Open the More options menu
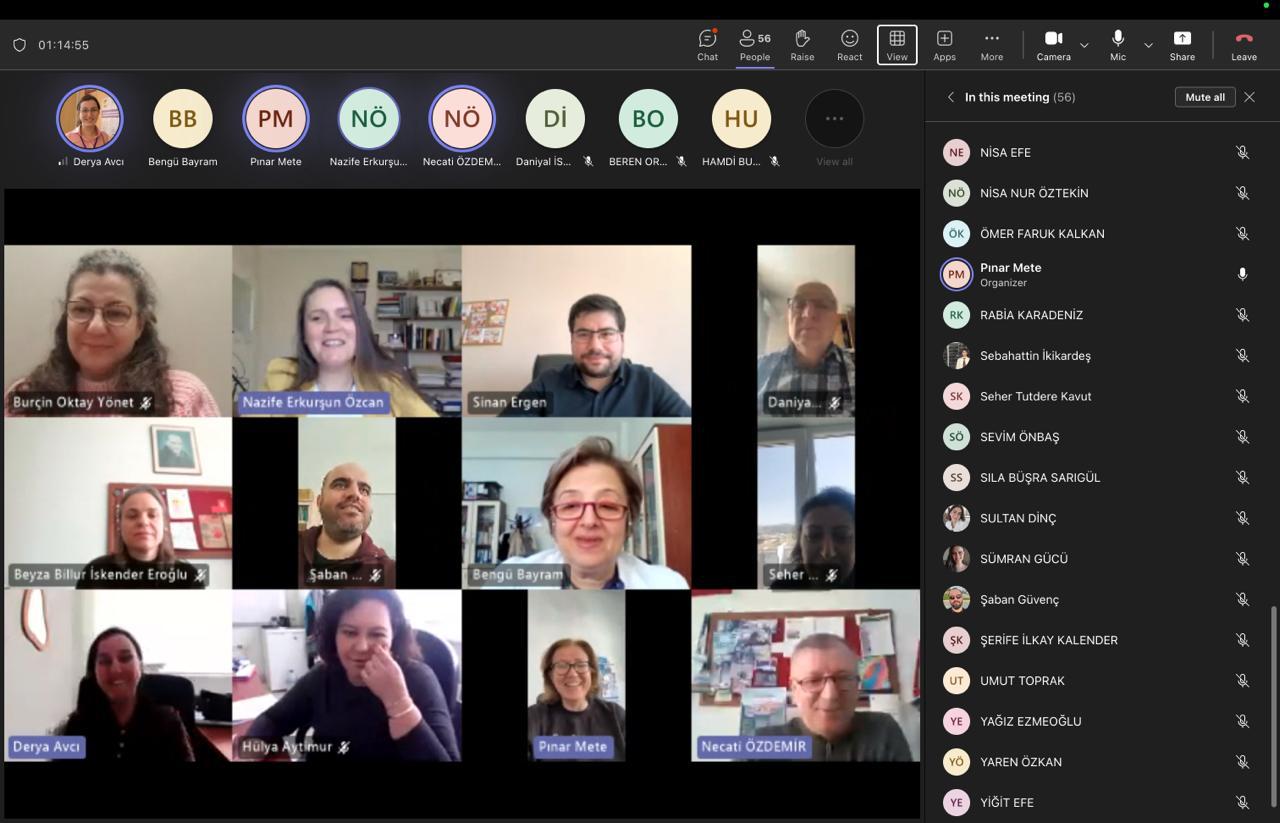Viewport: 1280px width, 823px height. pyautogui.click(x=991, y=45)
